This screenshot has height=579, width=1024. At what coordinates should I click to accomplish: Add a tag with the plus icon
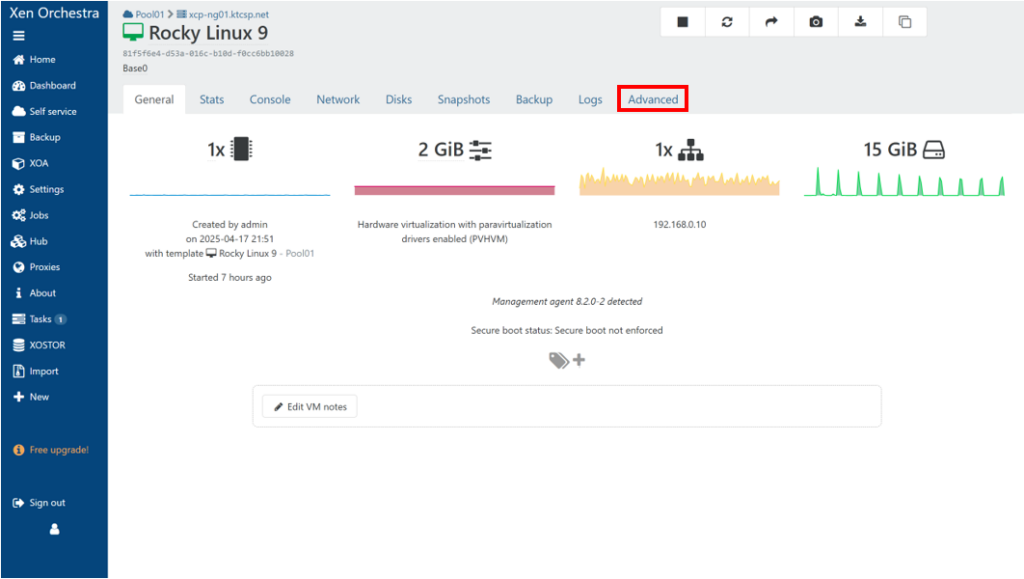pyautogui.click(x=578, y=360)
